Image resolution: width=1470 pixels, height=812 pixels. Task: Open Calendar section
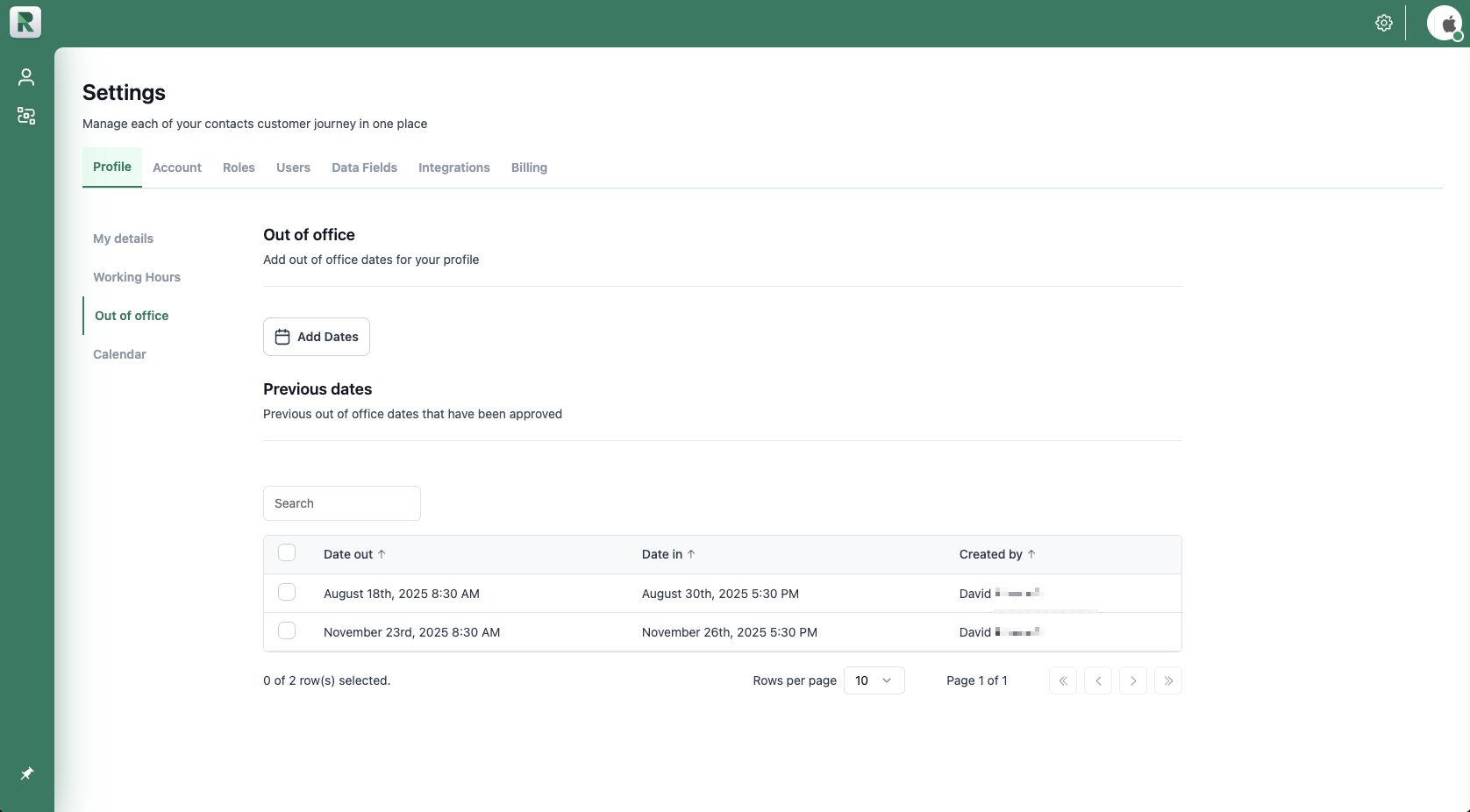(x=119, y=354)
